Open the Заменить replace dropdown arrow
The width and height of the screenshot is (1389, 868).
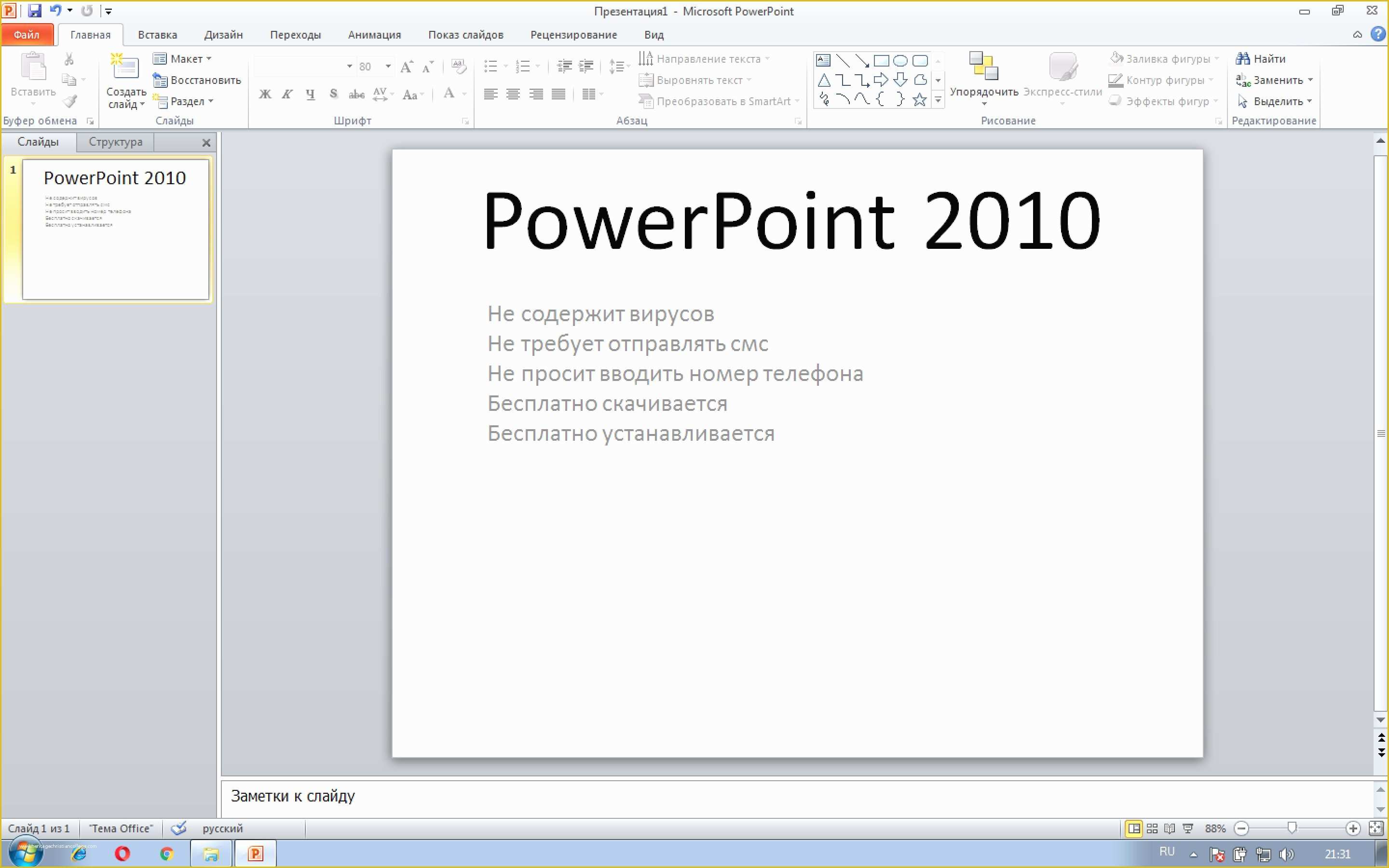(1310, 81)
